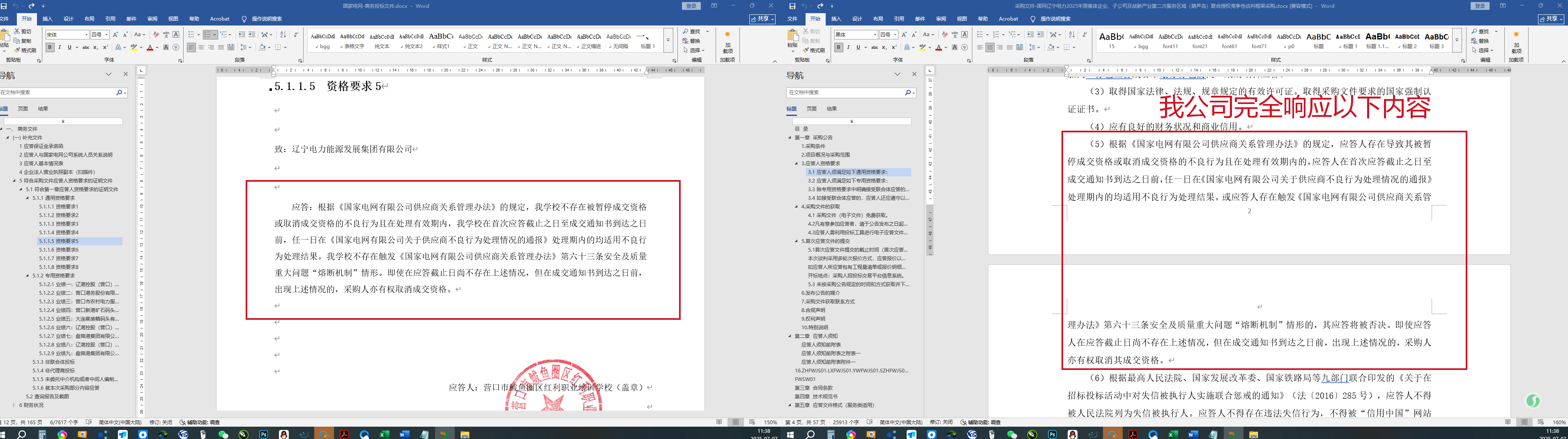The height and width of the screenshot is (439, 1568).
Task: Open 引用 tab in the right Word window
Action: pos(899,19)
